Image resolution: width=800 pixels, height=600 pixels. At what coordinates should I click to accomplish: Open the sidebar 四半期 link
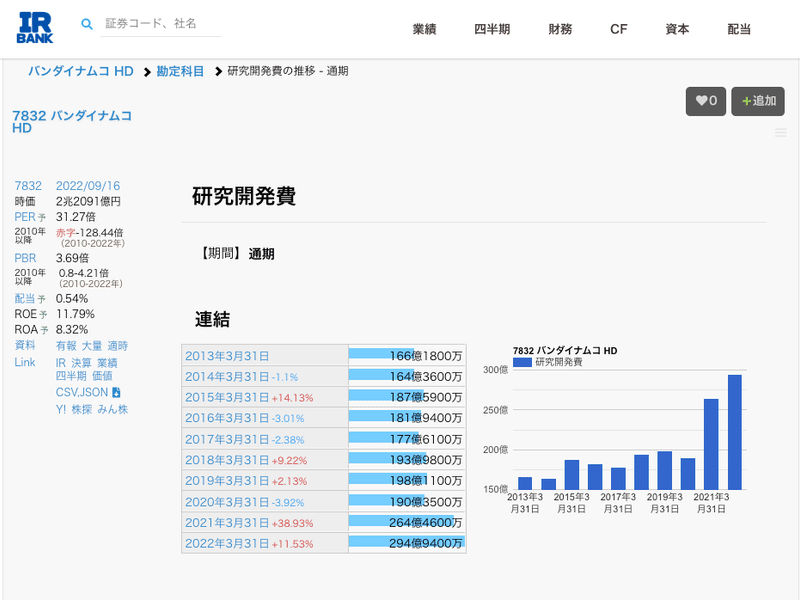click(x=71, y=376)
